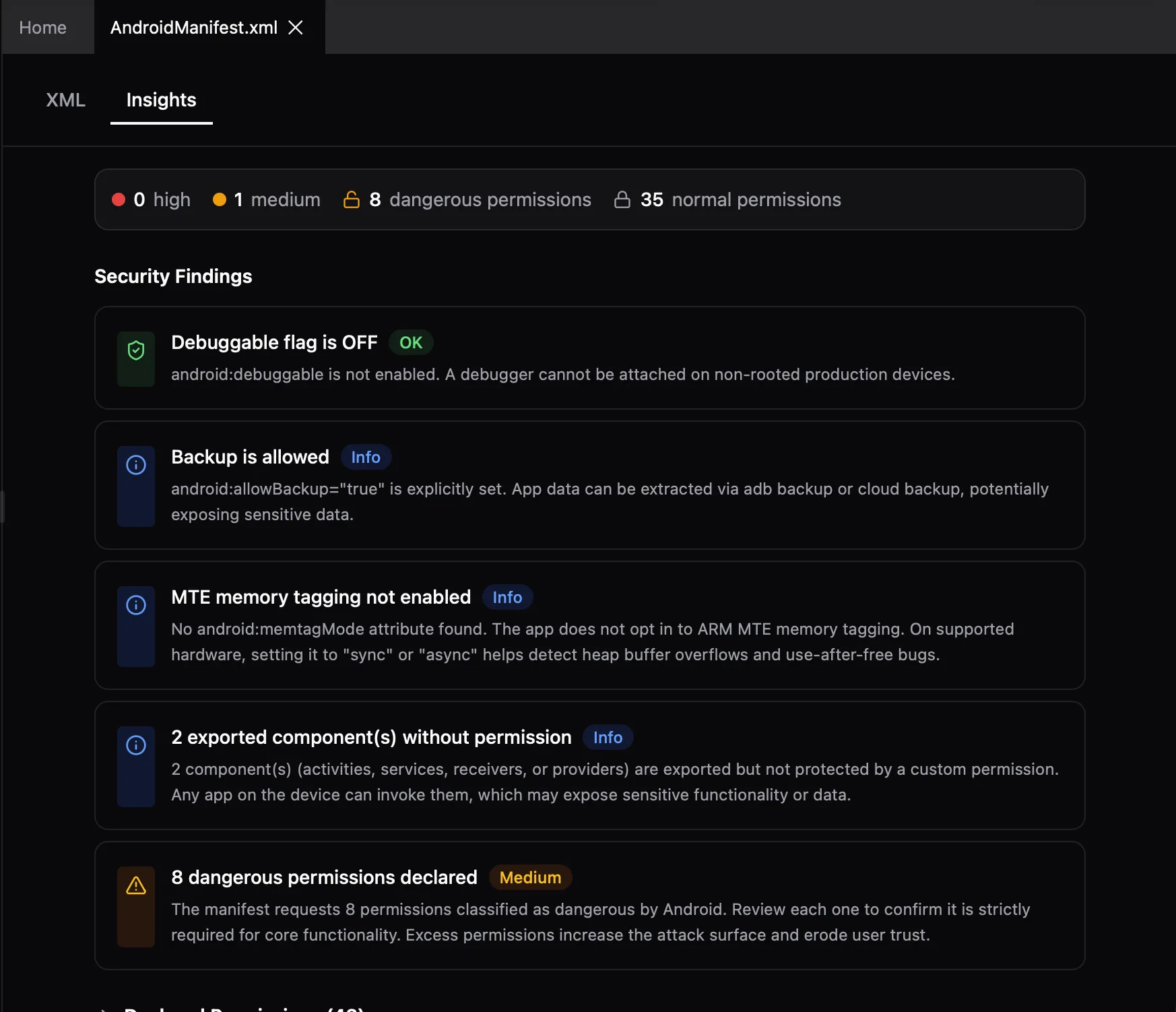Click the Medium badge on dangerous permissions
Viewport: 1176px width, 1012px height.
(530, 877)
